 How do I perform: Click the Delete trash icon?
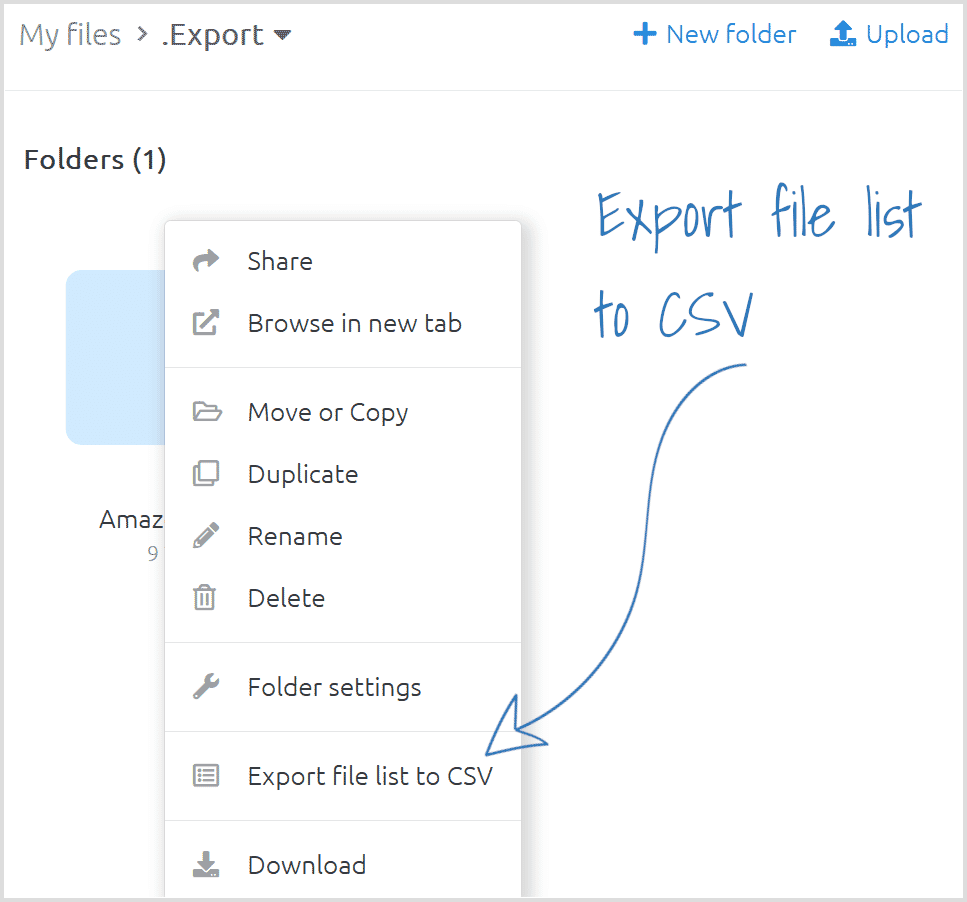pos(205,598)
